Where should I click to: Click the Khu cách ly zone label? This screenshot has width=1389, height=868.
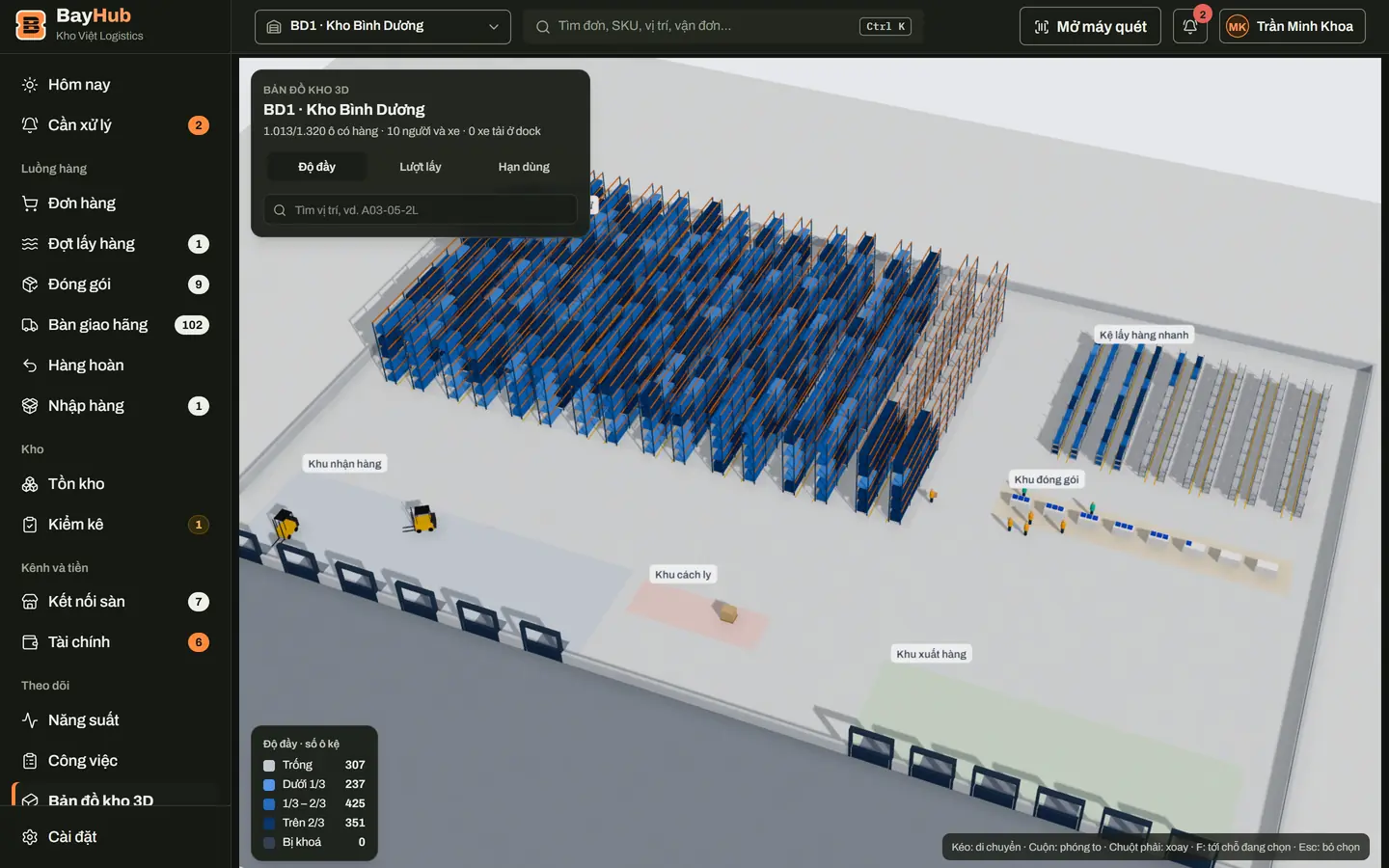click(x=683, y=575)
